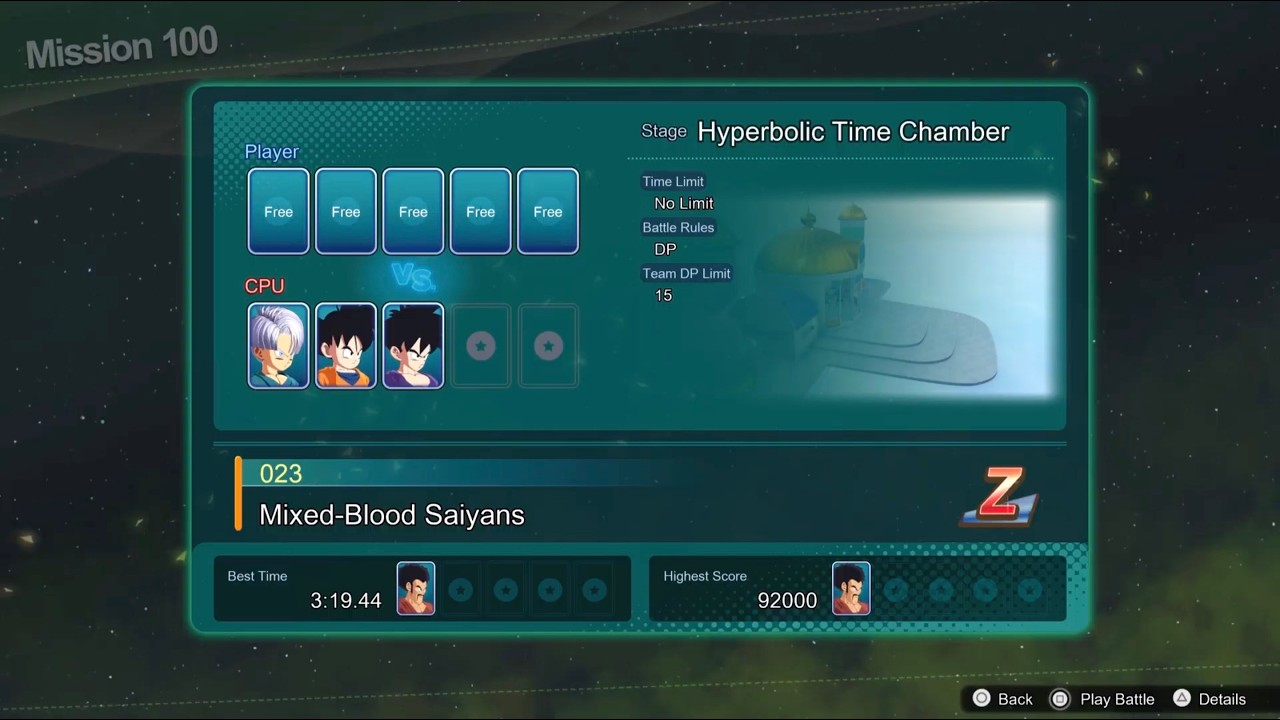Click the Team DP Limit value 15
This screenshot has height=720, width=1280.
click(663, 295)
